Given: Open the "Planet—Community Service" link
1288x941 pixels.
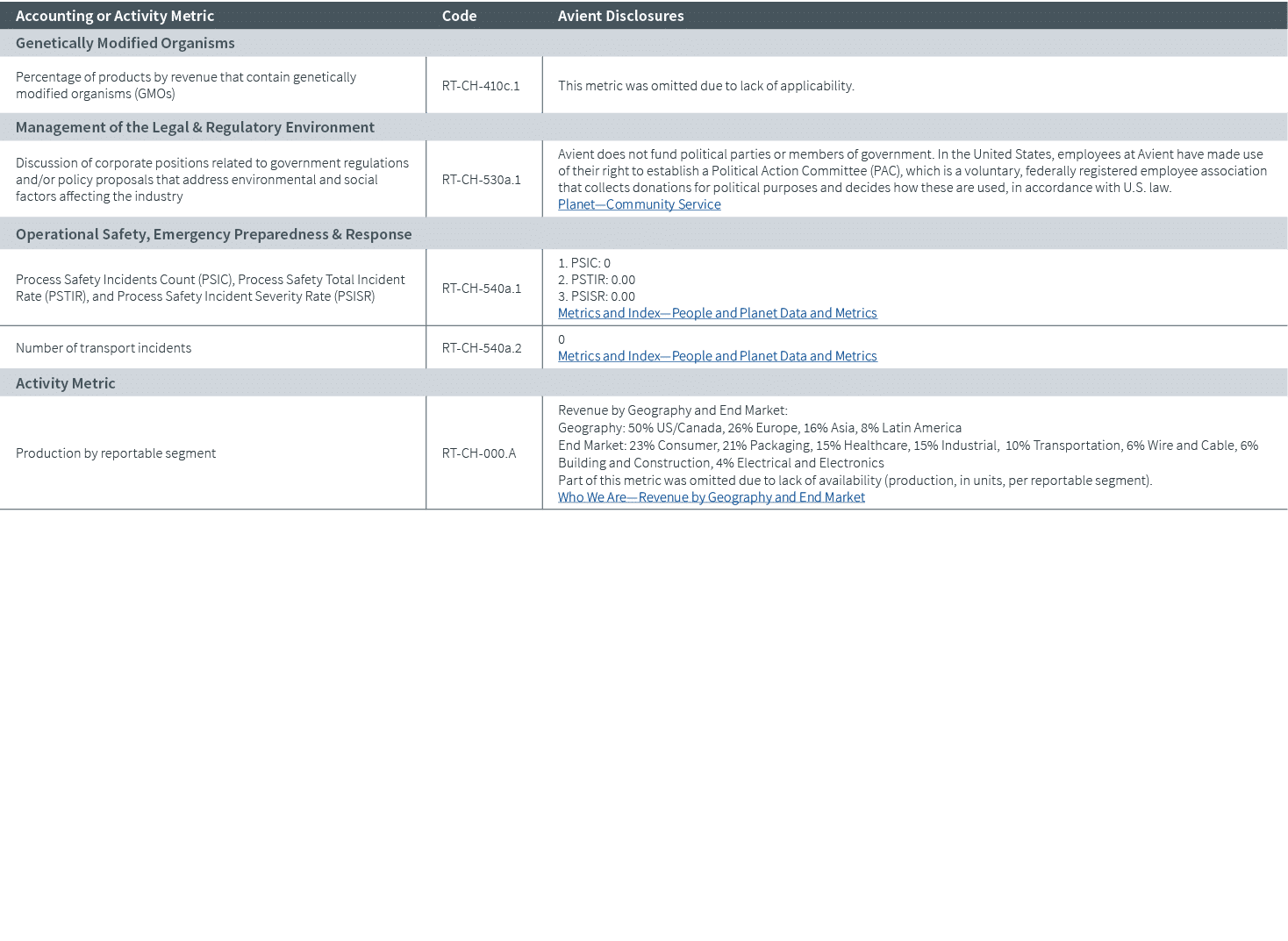Looking at the screenshot, I should pos(639,203).
